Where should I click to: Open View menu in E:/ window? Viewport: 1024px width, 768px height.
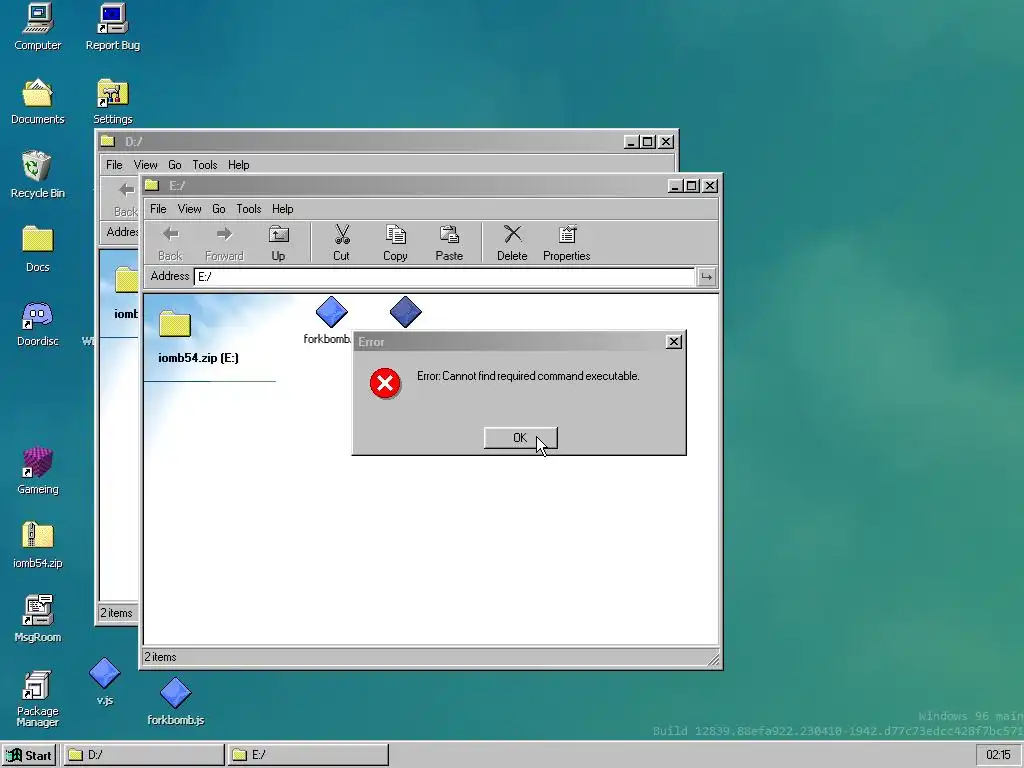tap(189, 209)
